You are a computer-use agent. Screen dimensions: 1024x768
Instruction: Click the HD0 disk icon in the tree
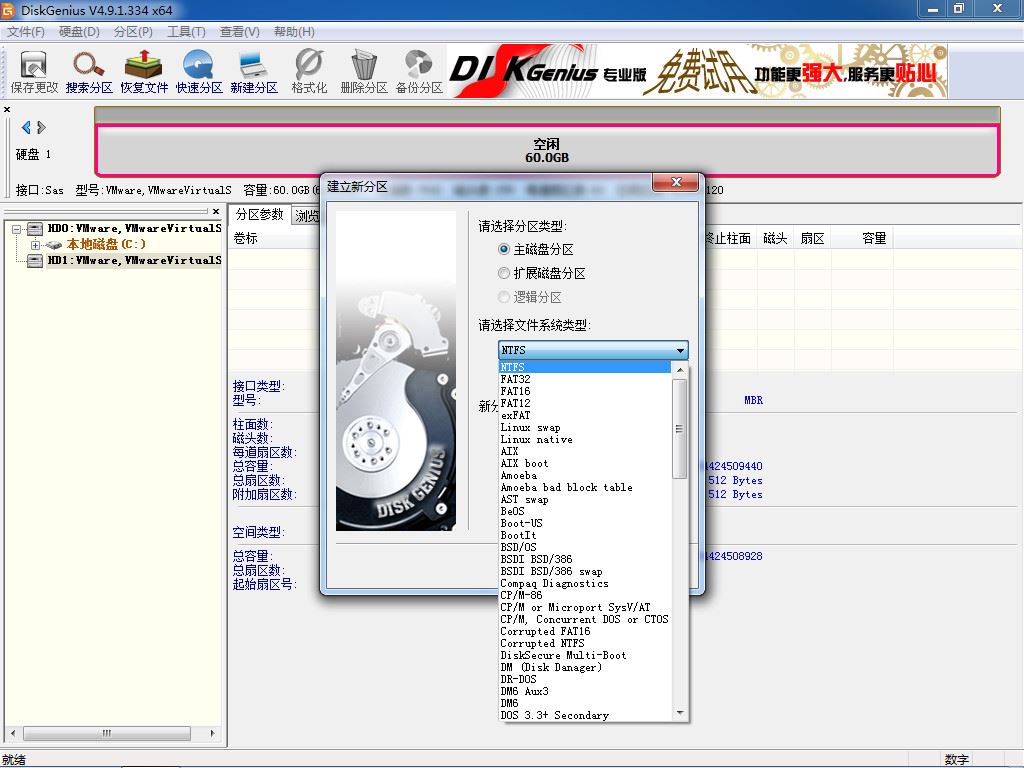[x=35, y=229]
